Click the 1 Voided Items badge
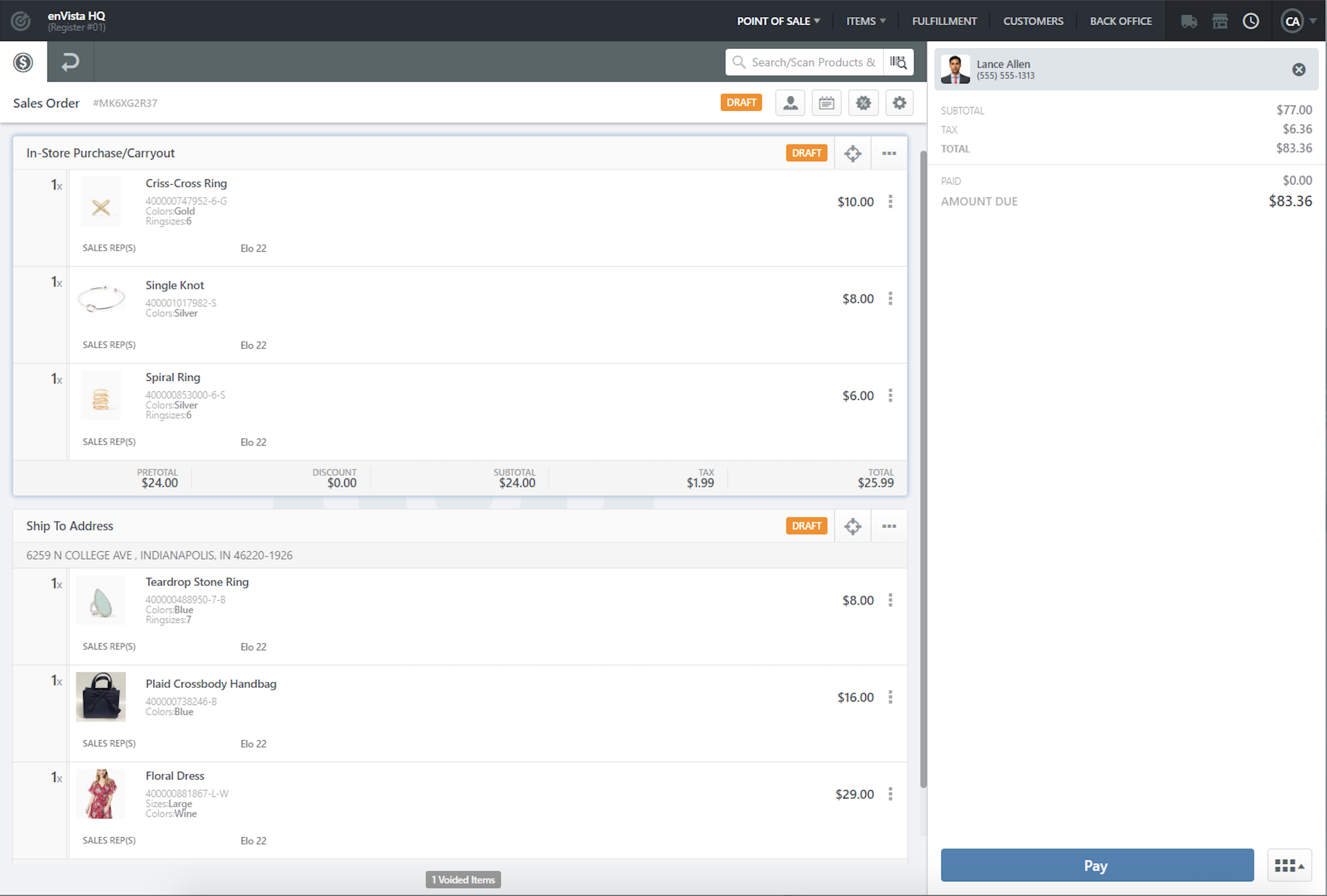Viewport: 1327px width, 896px height. (x=463, y=879)
